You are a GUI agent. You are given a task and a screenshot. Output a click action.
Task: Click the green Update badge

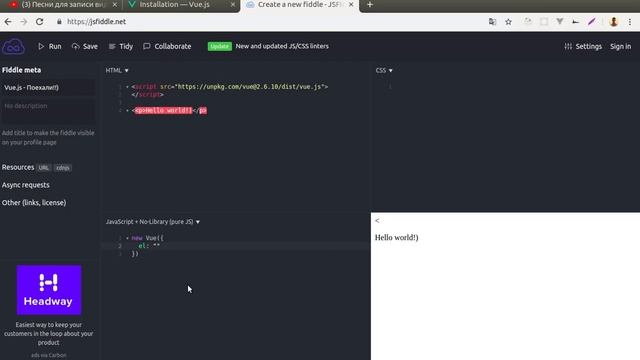pos(220,47)
